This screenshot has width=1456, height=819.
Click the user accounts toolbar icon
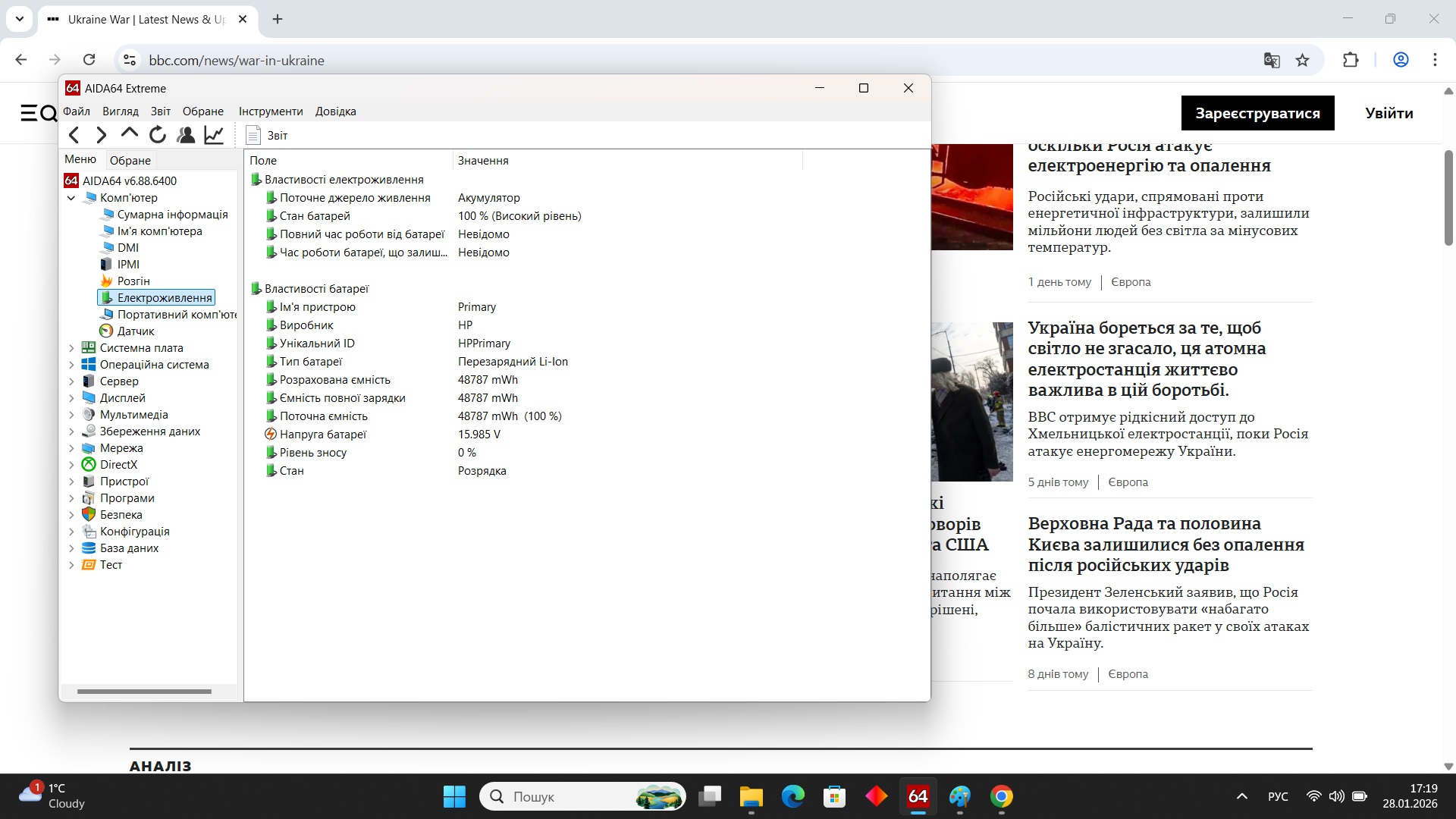tap(186, 135)
